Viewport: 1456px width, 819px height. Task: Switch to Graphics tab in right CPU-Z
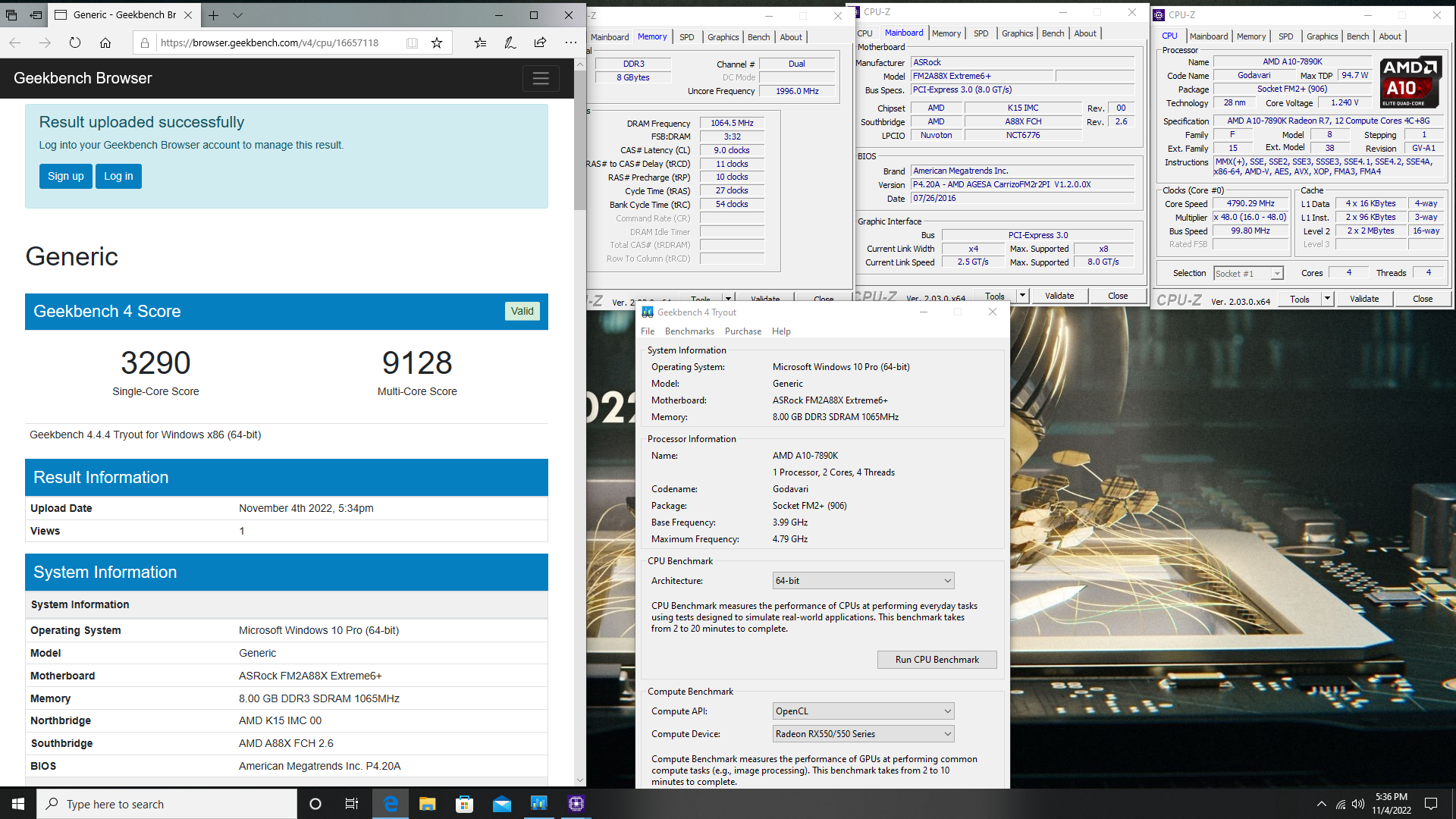pyautogui.click(x=1322, y=36)
